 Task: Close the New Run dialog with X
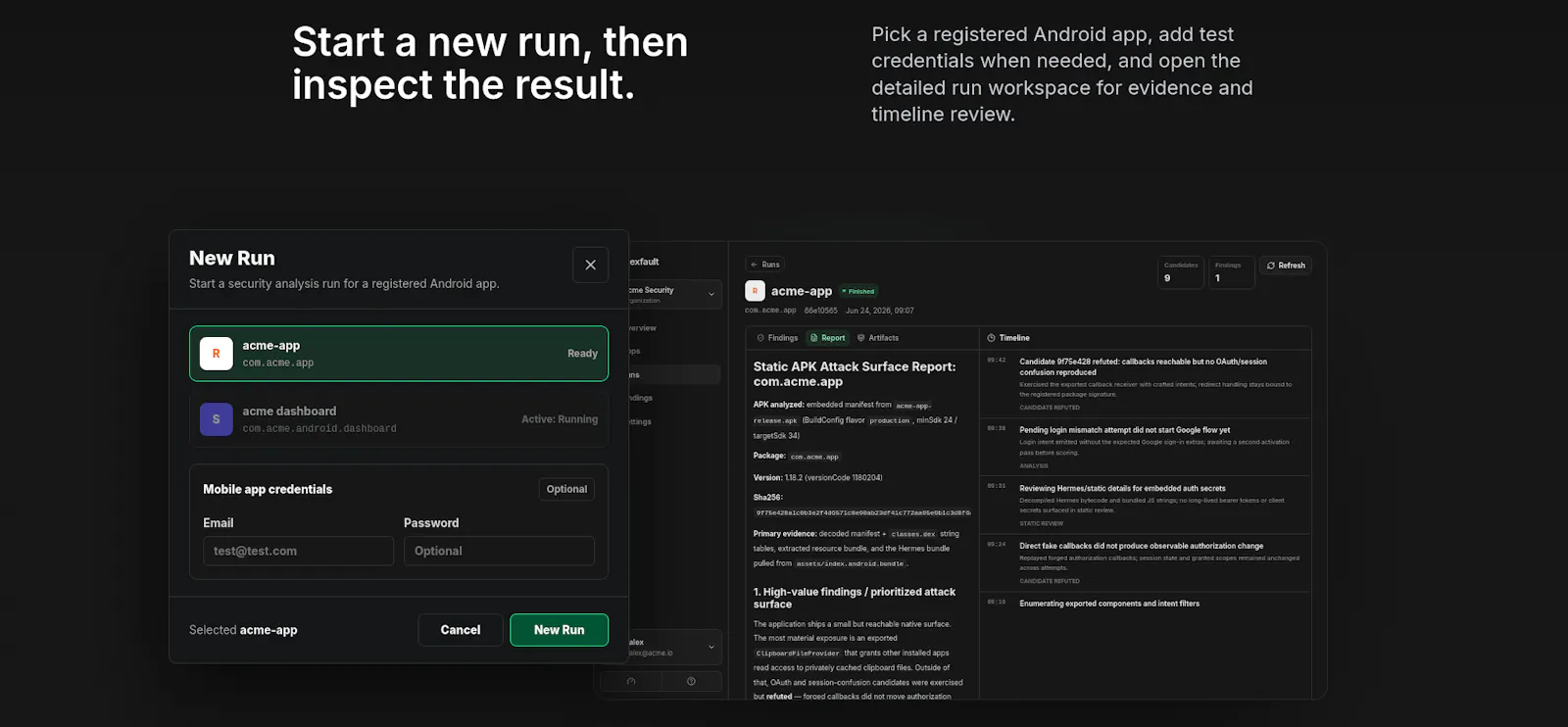tap(590, 265)
